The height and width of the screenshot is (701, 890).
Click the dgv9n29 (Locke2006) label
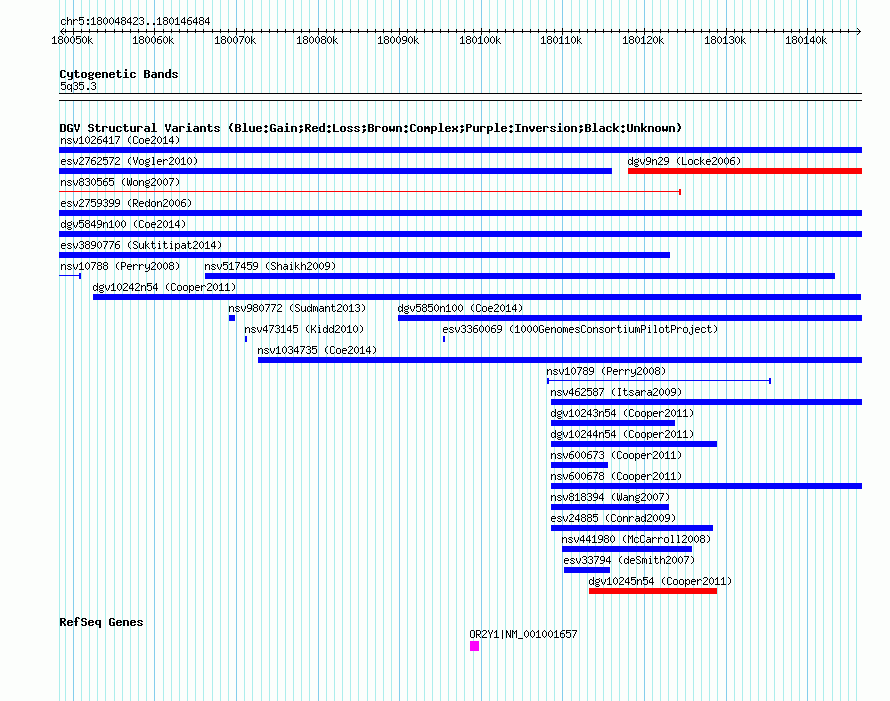[x=684, y=161]
